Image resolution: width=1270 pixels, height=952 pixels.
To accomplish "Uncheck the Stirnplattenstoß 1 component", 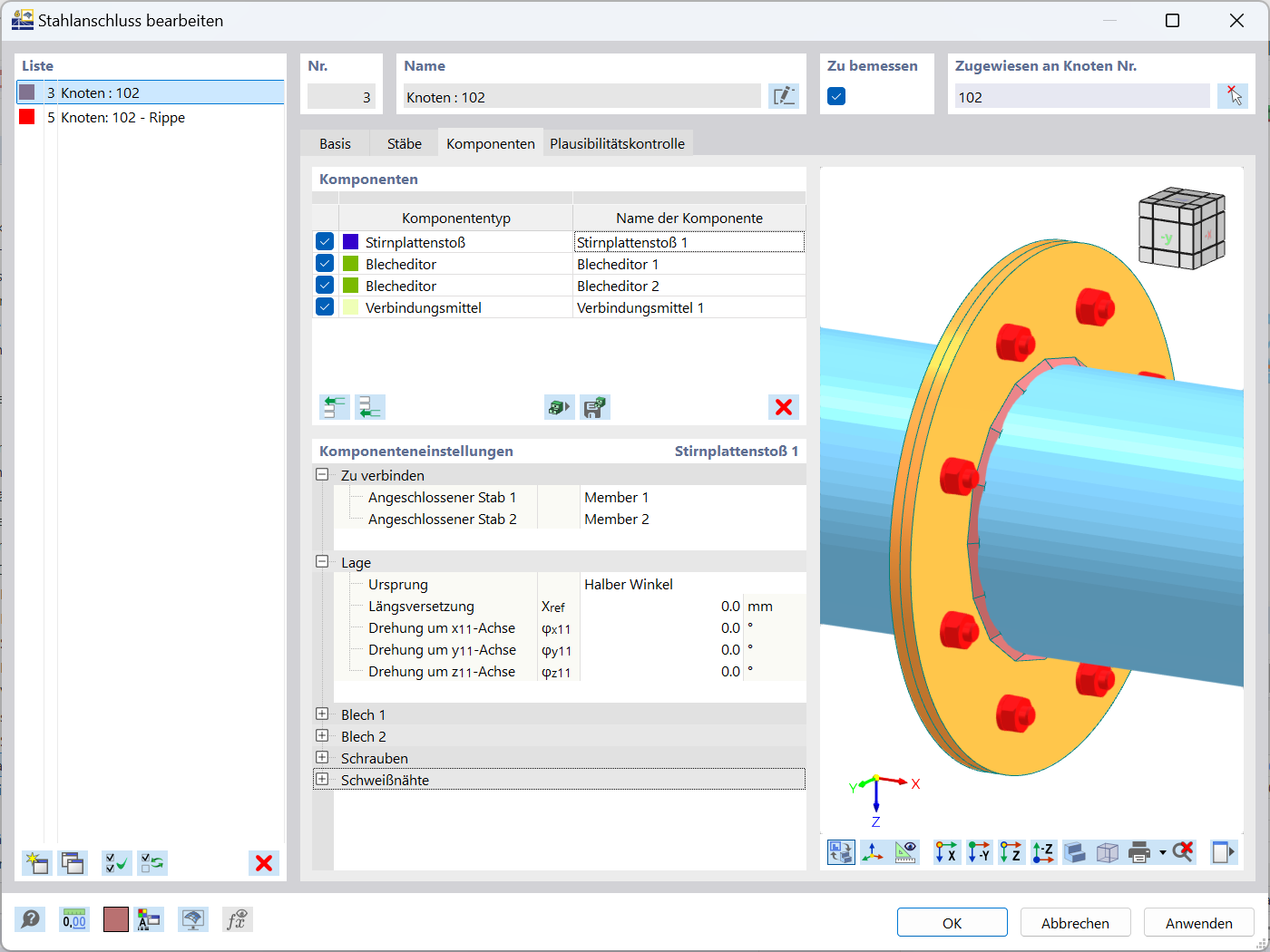I will [324, 241].
